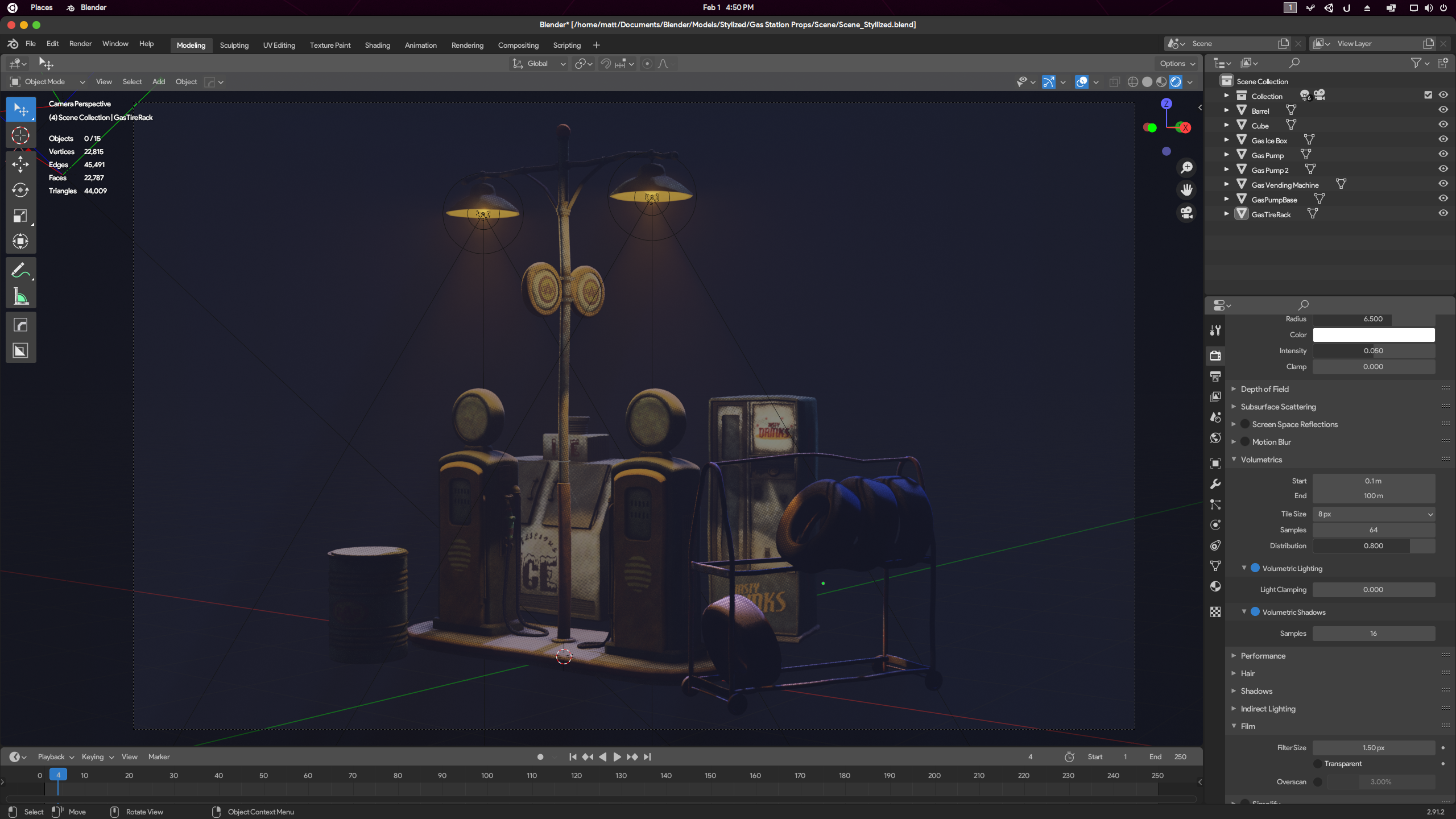Select the Move tool
The image size is (1456, 819).
pyautogui.click(x=20, y=164)
